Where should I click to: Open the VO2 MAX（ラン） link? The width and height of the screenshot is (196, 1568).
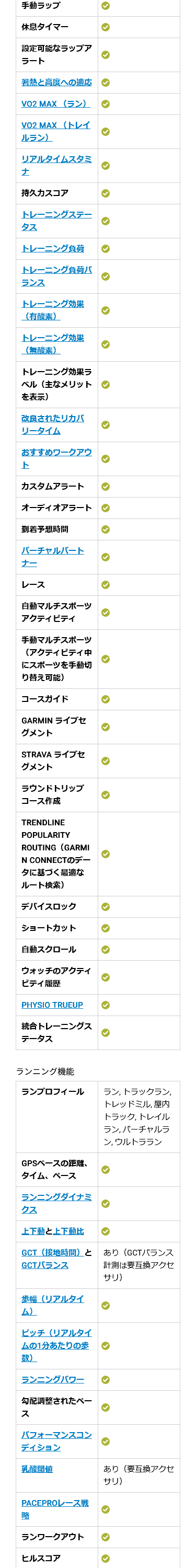pos(55,104)
